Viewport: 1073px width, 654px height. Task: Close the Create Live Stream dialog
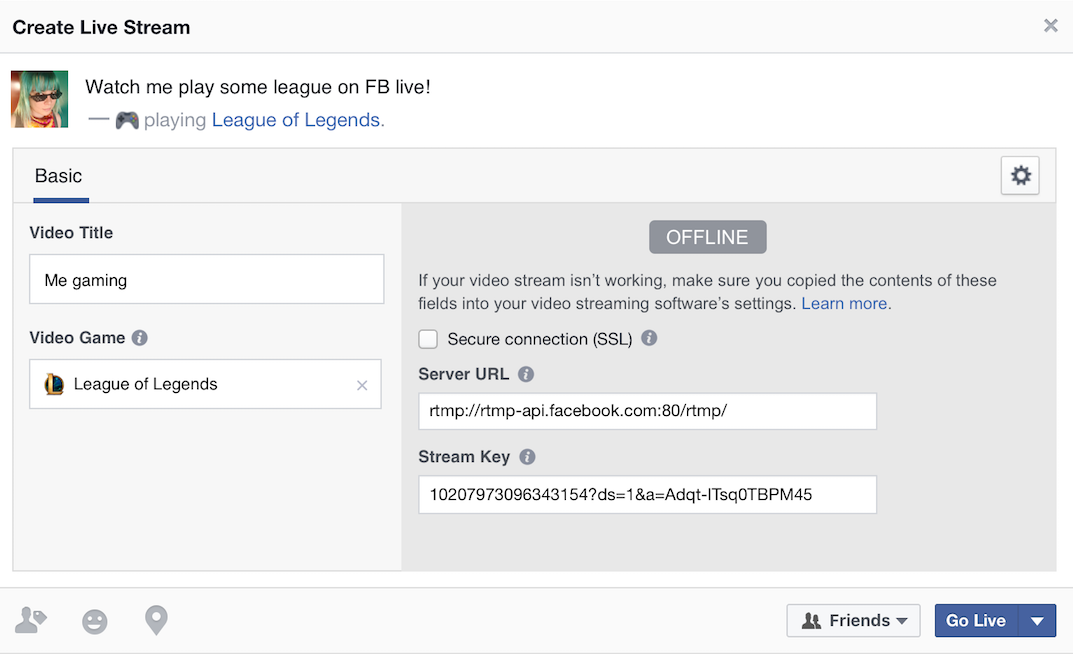click(1050, 26)
